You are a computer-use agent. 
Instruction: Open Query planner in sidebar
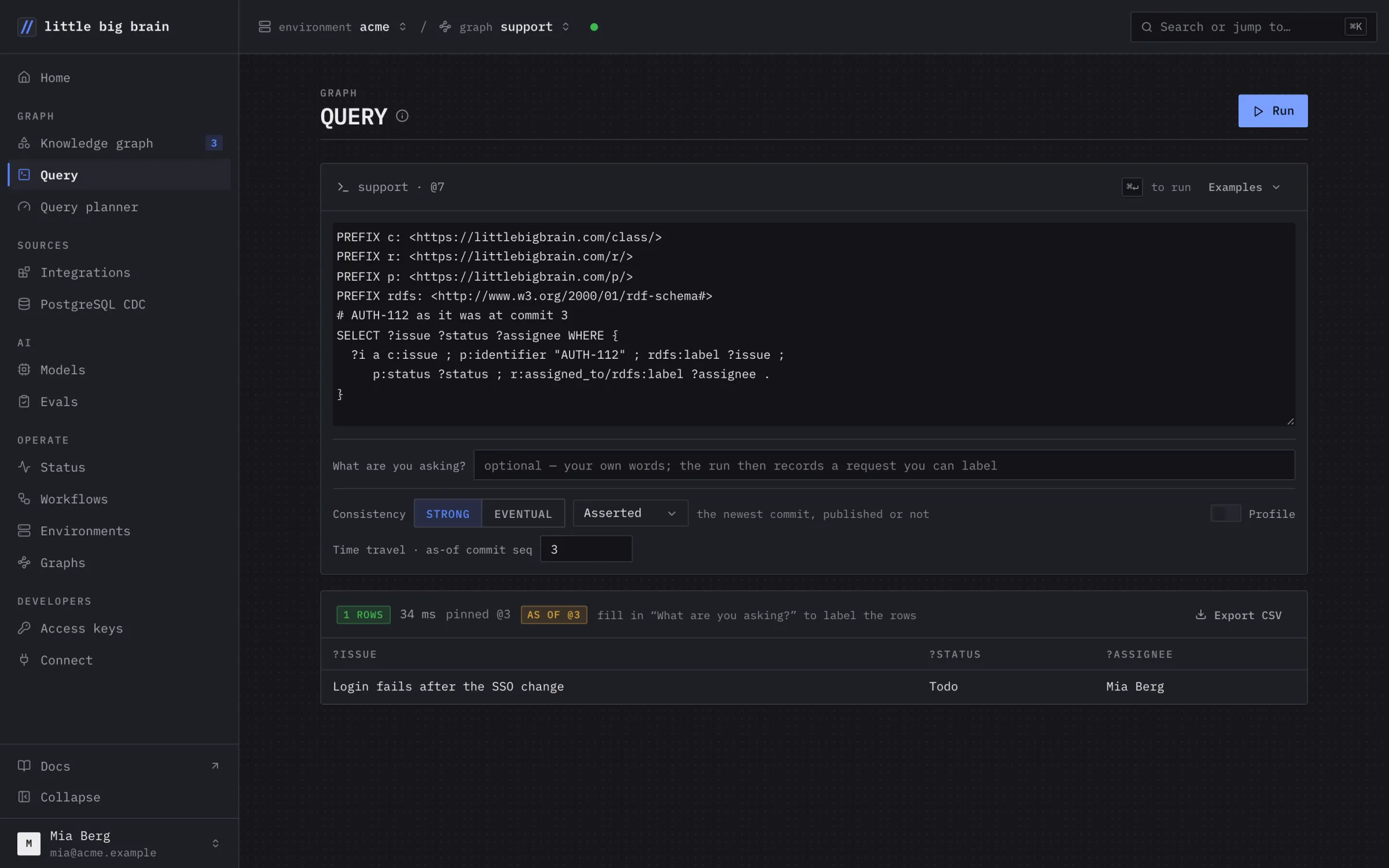pos(119,207)
